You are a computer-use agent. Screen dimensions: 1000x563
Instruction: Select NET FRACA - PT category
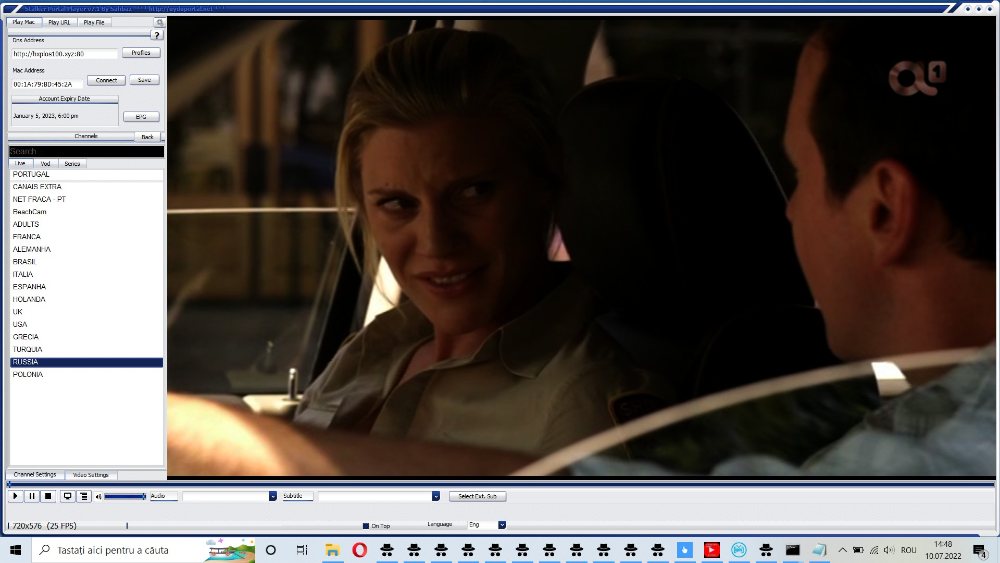pos(86,200)
